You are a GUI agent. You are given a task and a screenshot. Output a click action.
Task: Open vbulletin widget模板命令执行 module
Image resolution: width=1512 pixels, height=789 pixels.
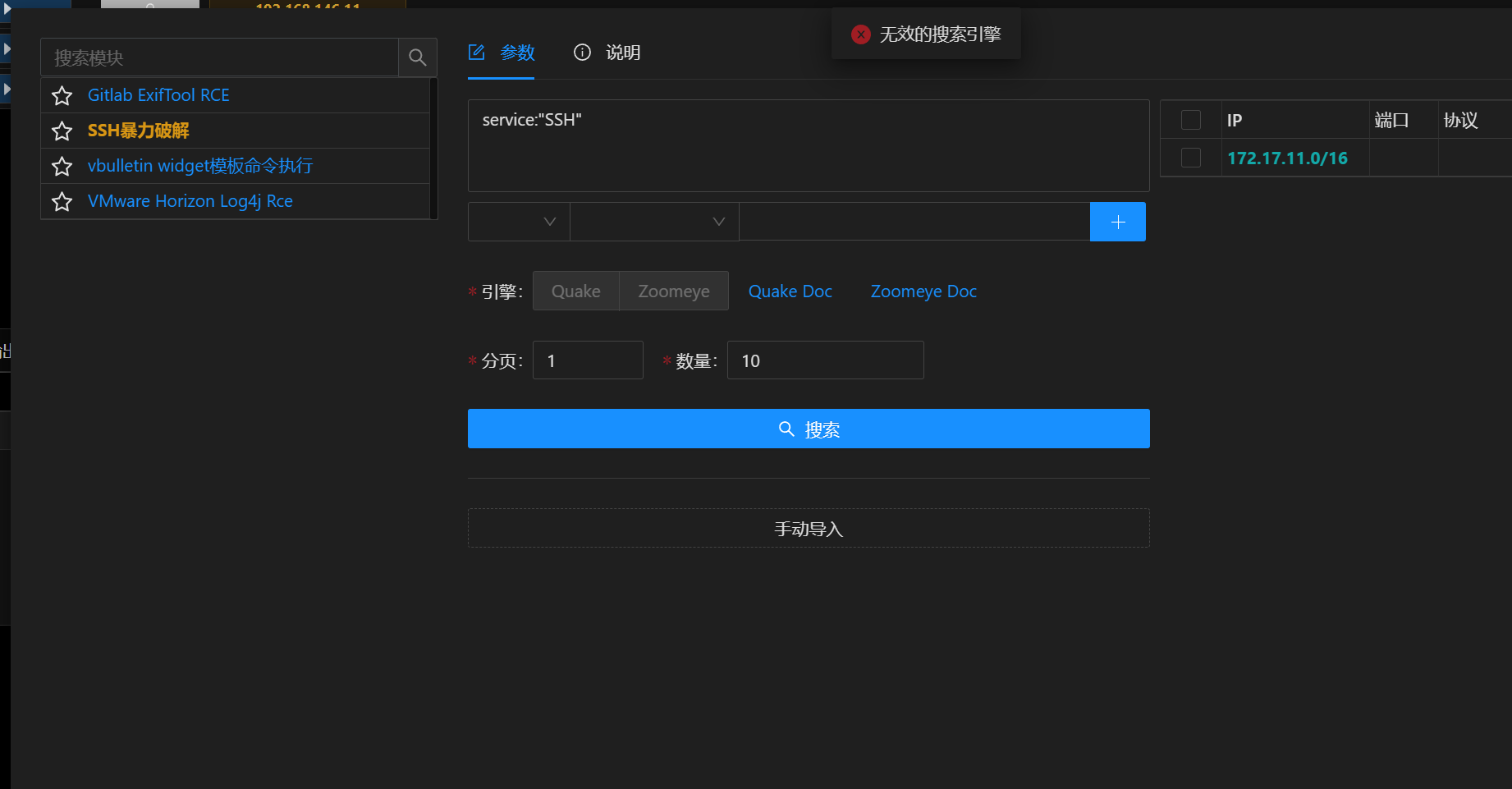[200, 166]
